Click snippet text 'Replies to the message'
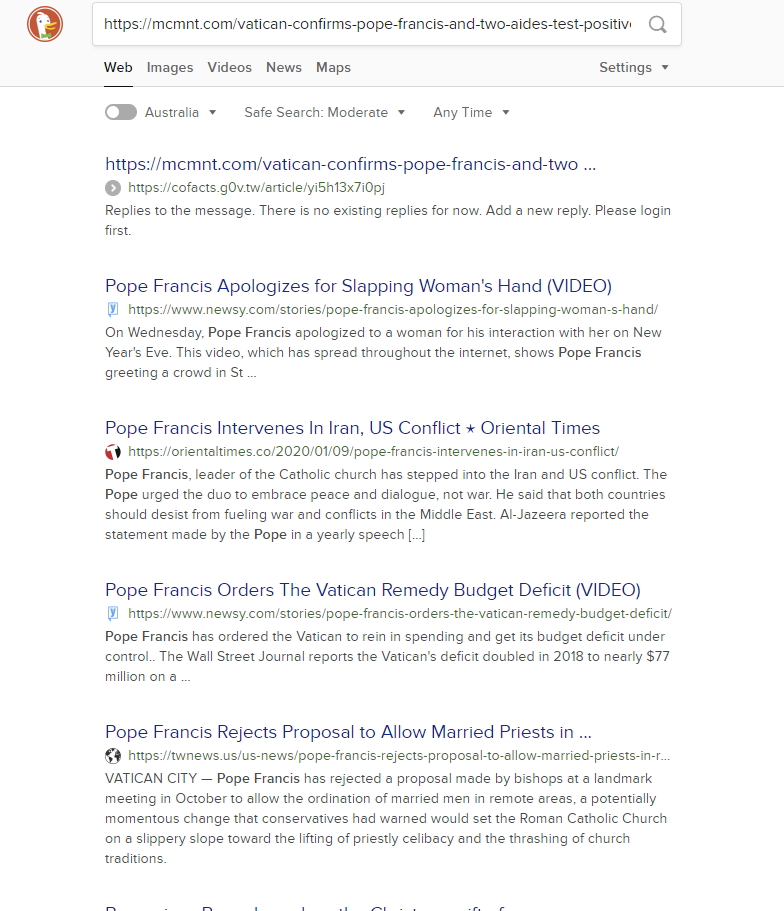 point(180,210)
